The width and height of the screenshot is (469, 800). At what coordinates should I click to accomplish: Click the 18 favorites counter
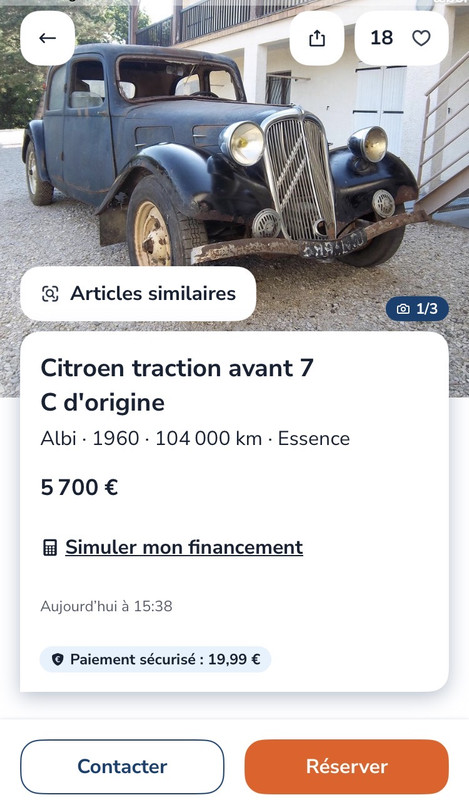382,38
